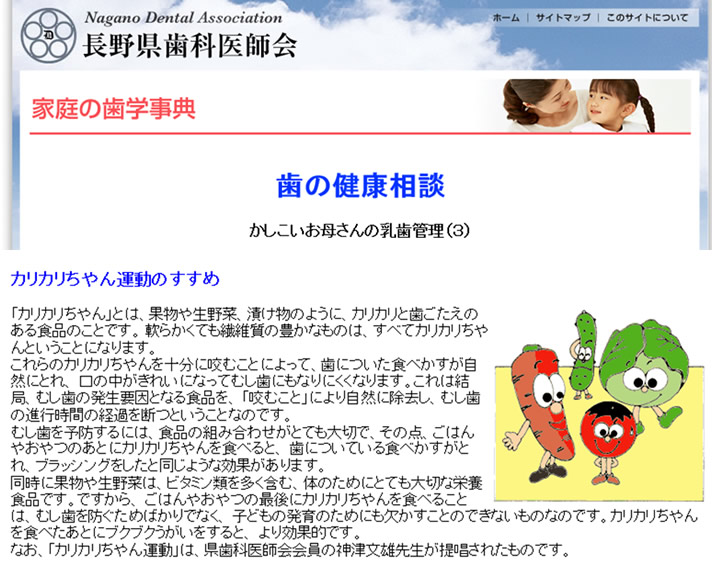This screenshot has width=712, height=566.
Task: Click the last line mentioning 神津文雄先生
Action: tap(290, 550)
